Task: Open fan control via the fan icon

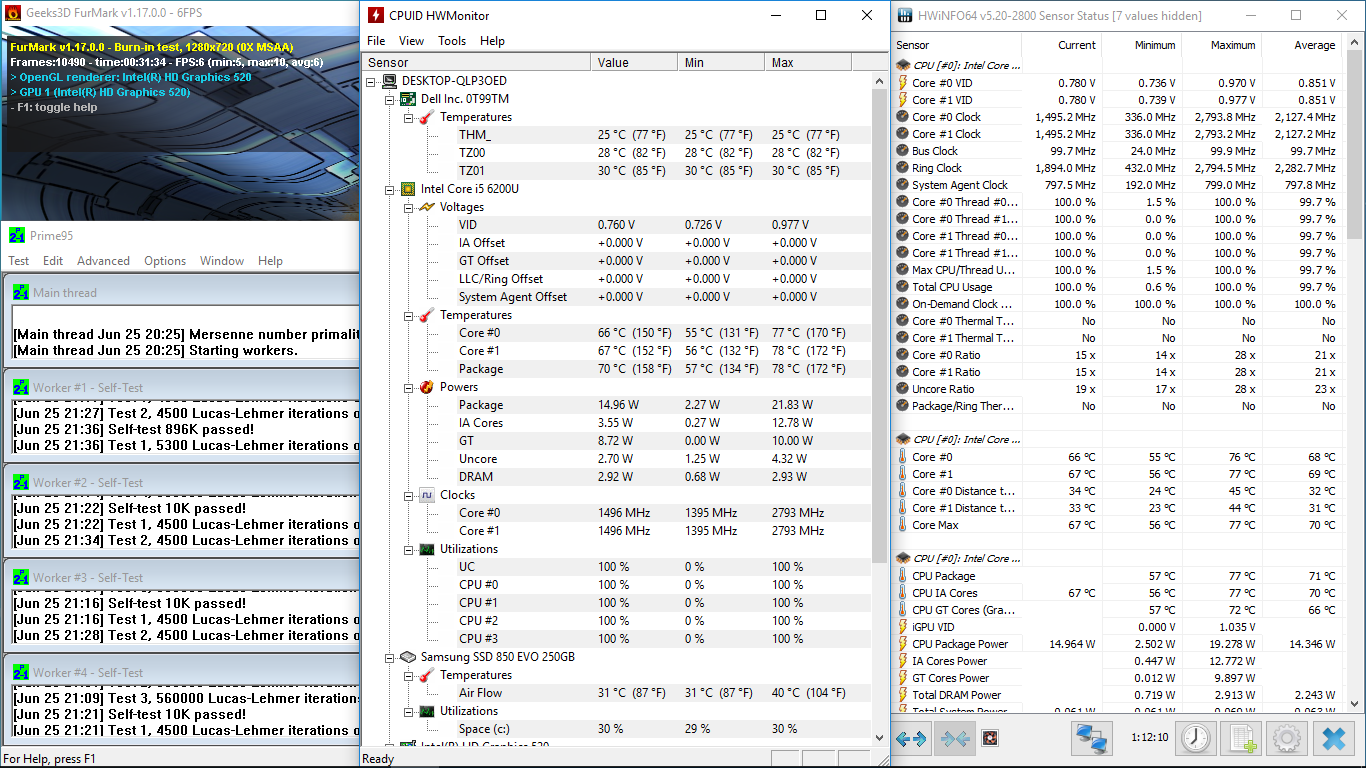Action: pos(990,740)
